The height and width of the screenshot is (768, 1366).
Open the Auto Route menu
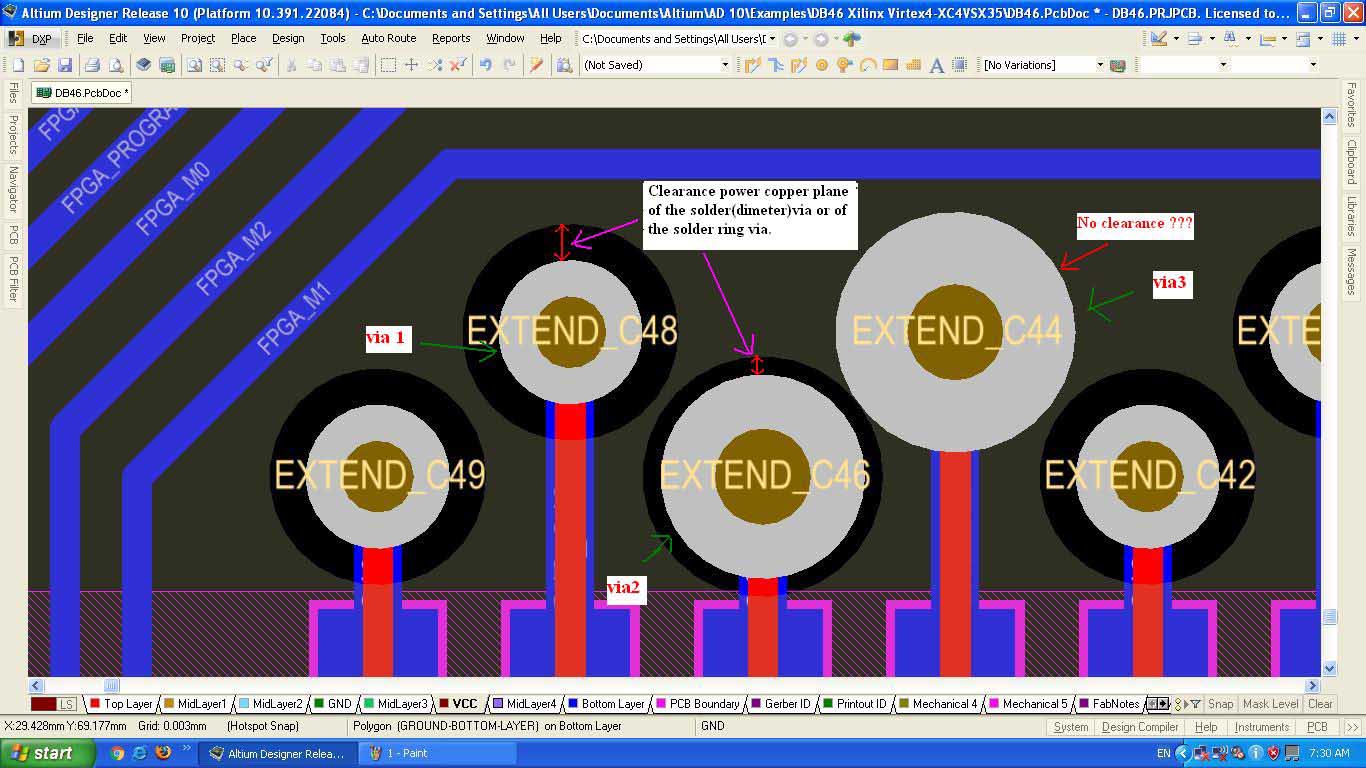coord(388,38)
